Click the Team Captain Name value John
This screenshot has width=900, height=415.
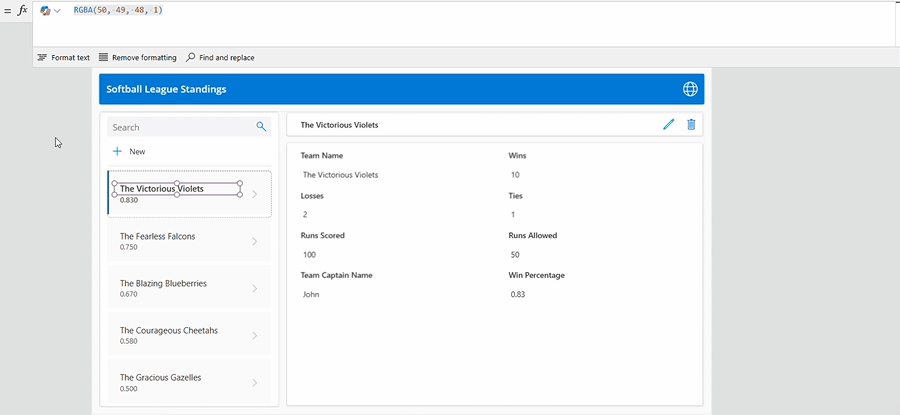(311, 295)
